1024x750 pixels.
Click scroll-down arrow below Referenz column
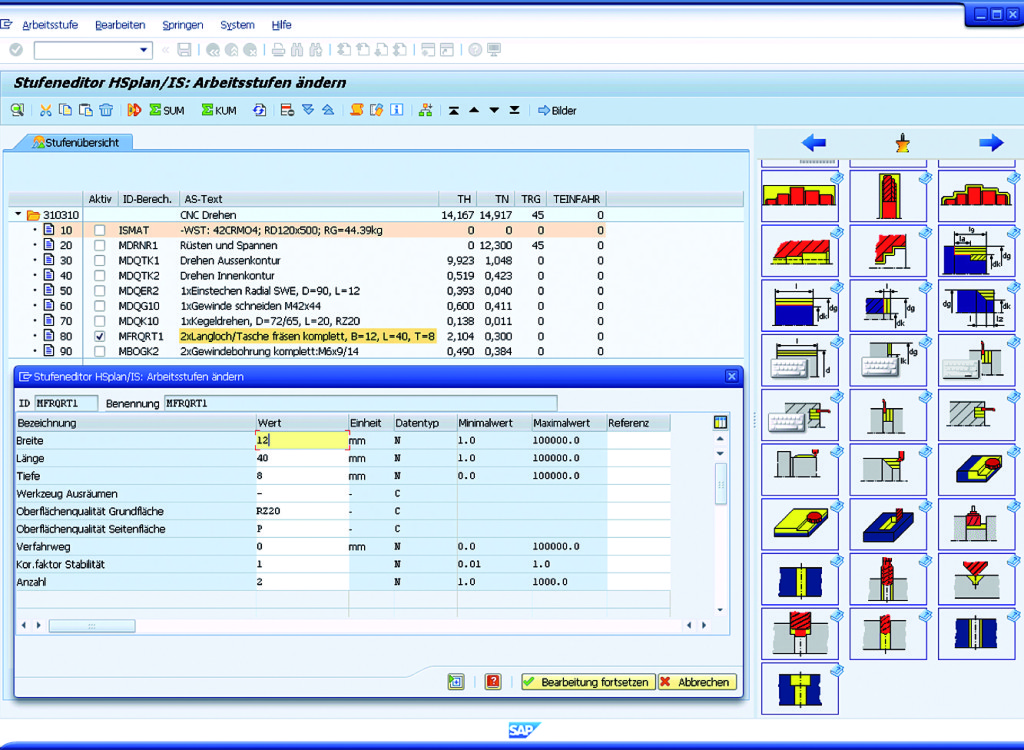point(720,610)
